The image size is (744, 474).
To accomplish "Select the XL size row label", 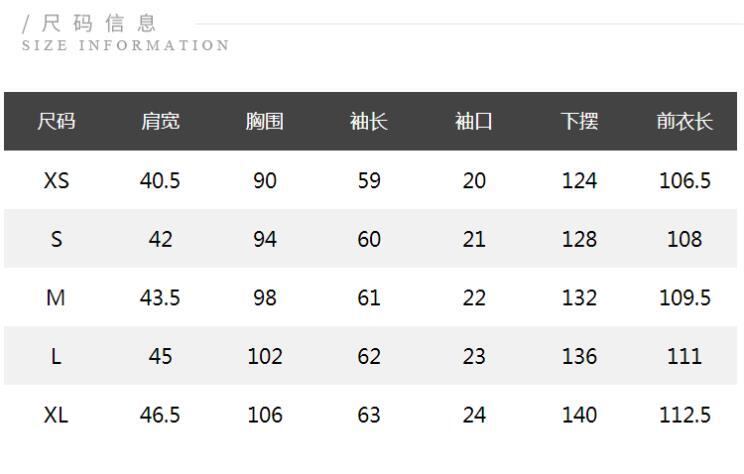I will coord(56,415).
